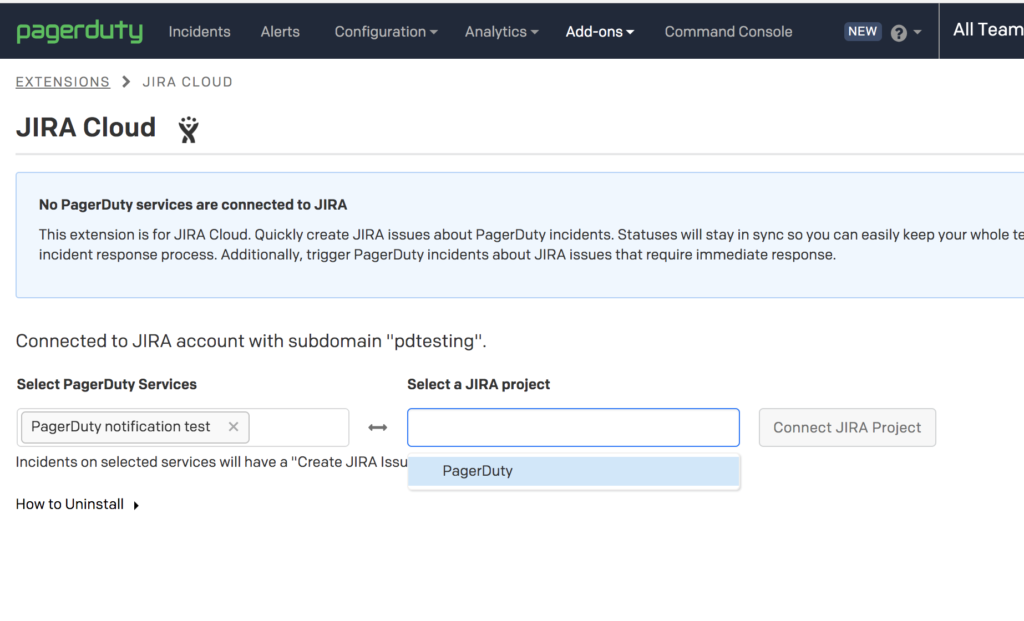
Task: Click inside the PagerDuty Services selection box
Action: pos(299,428)
